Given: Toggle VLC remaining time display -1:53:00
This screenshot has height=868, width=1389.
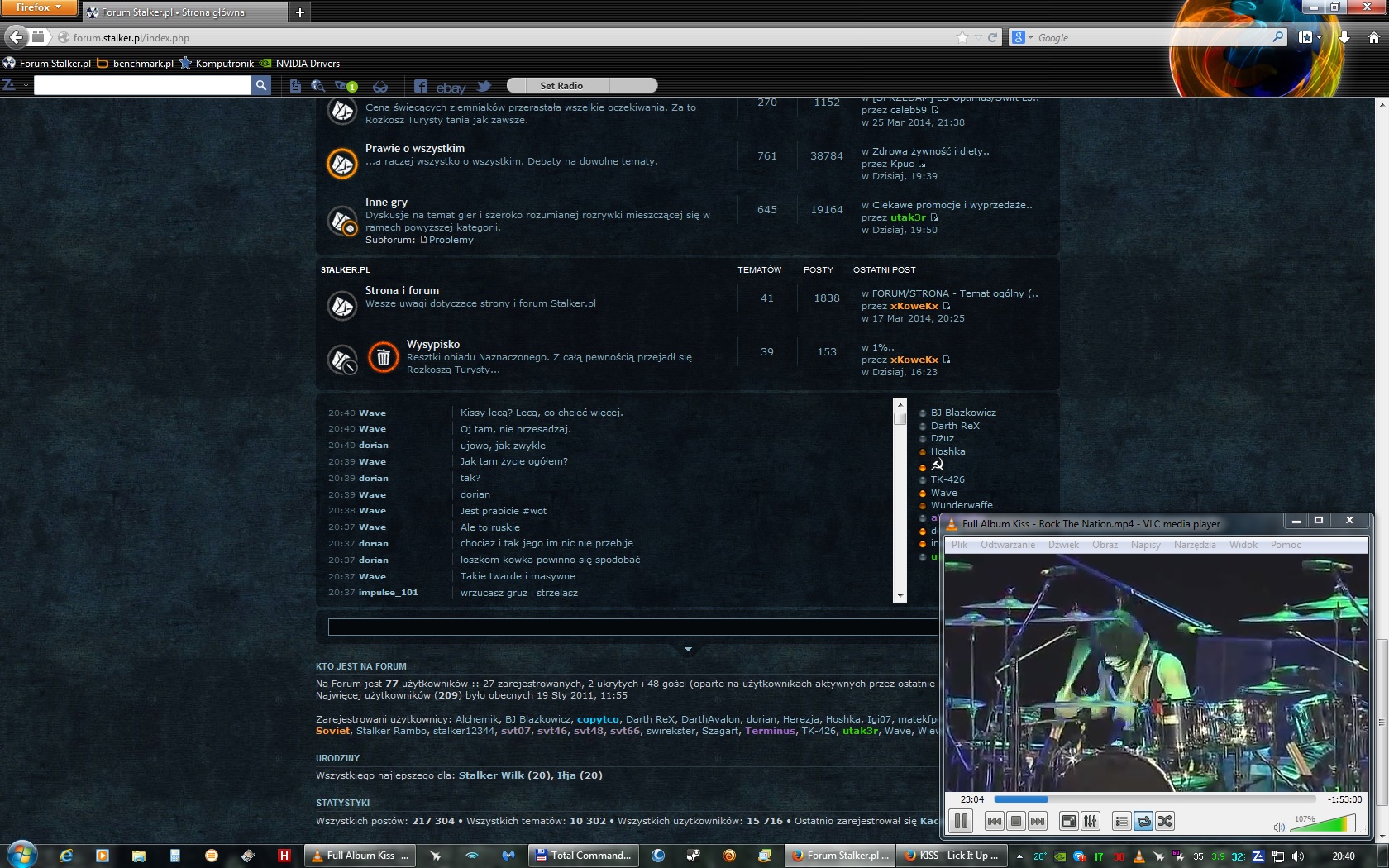Looking at the screenshot, I should (1344, 799).
